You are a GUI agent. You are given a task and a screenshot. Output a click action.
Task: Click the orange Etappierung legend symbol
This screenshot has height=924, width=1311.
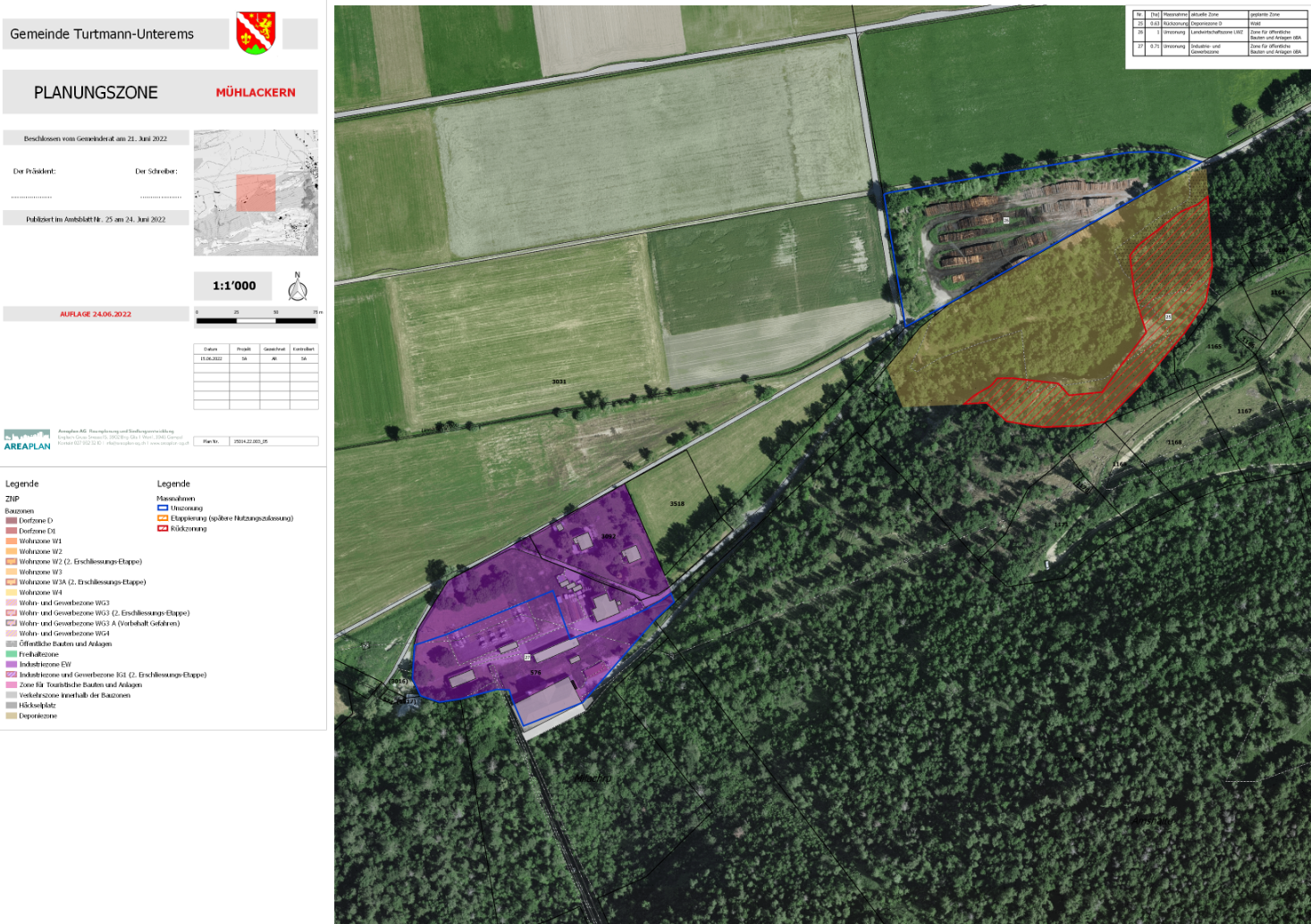click(x=163, y=518)
